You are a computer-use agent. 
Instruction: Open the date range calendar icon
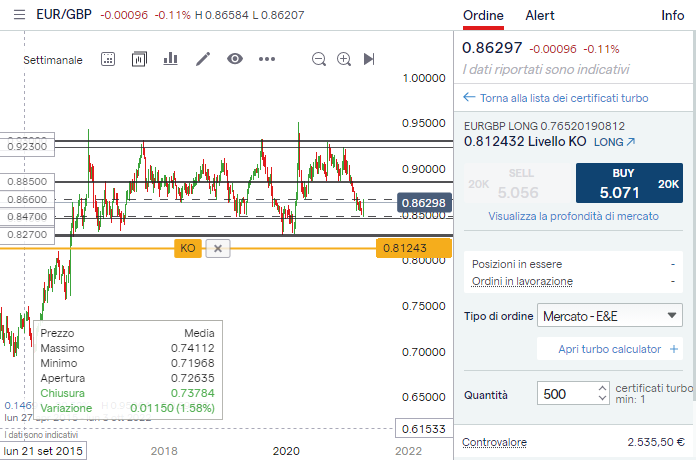(x=108, y=59)
